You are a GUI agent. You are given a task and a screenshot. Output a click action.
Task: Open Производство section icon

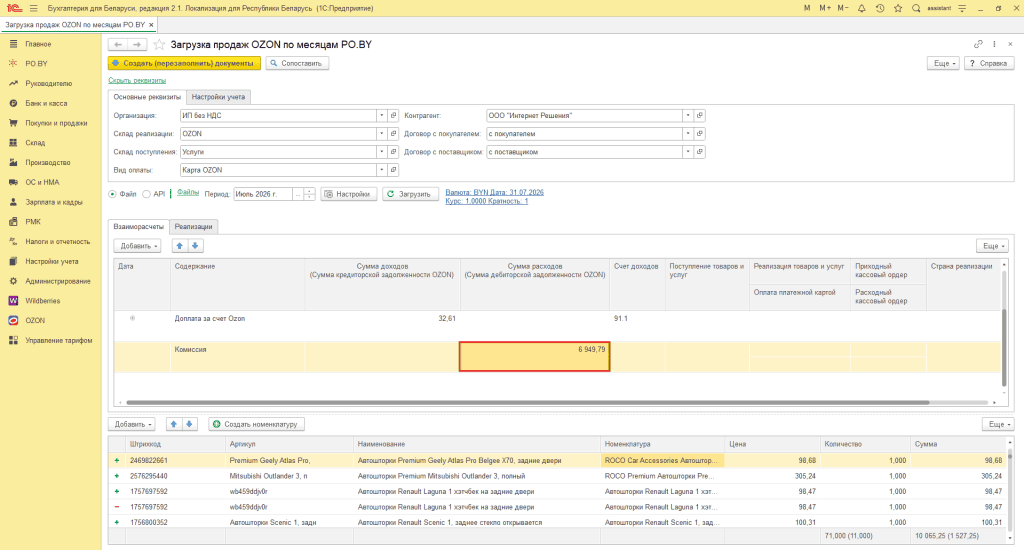coord(13,162)
